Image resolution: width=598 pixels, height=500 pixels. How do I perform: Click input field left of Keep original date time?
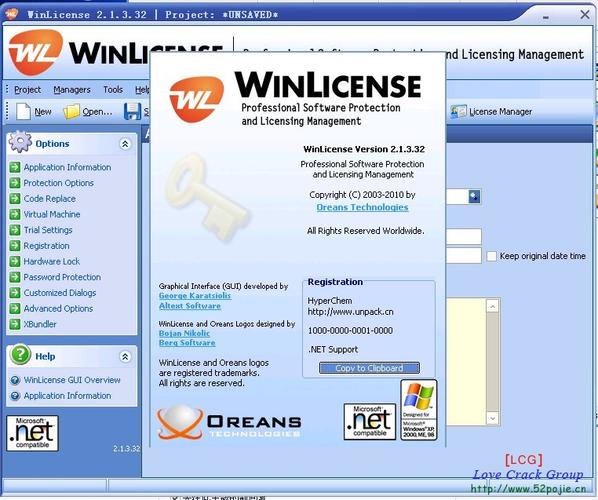click(x=463, y=256)
